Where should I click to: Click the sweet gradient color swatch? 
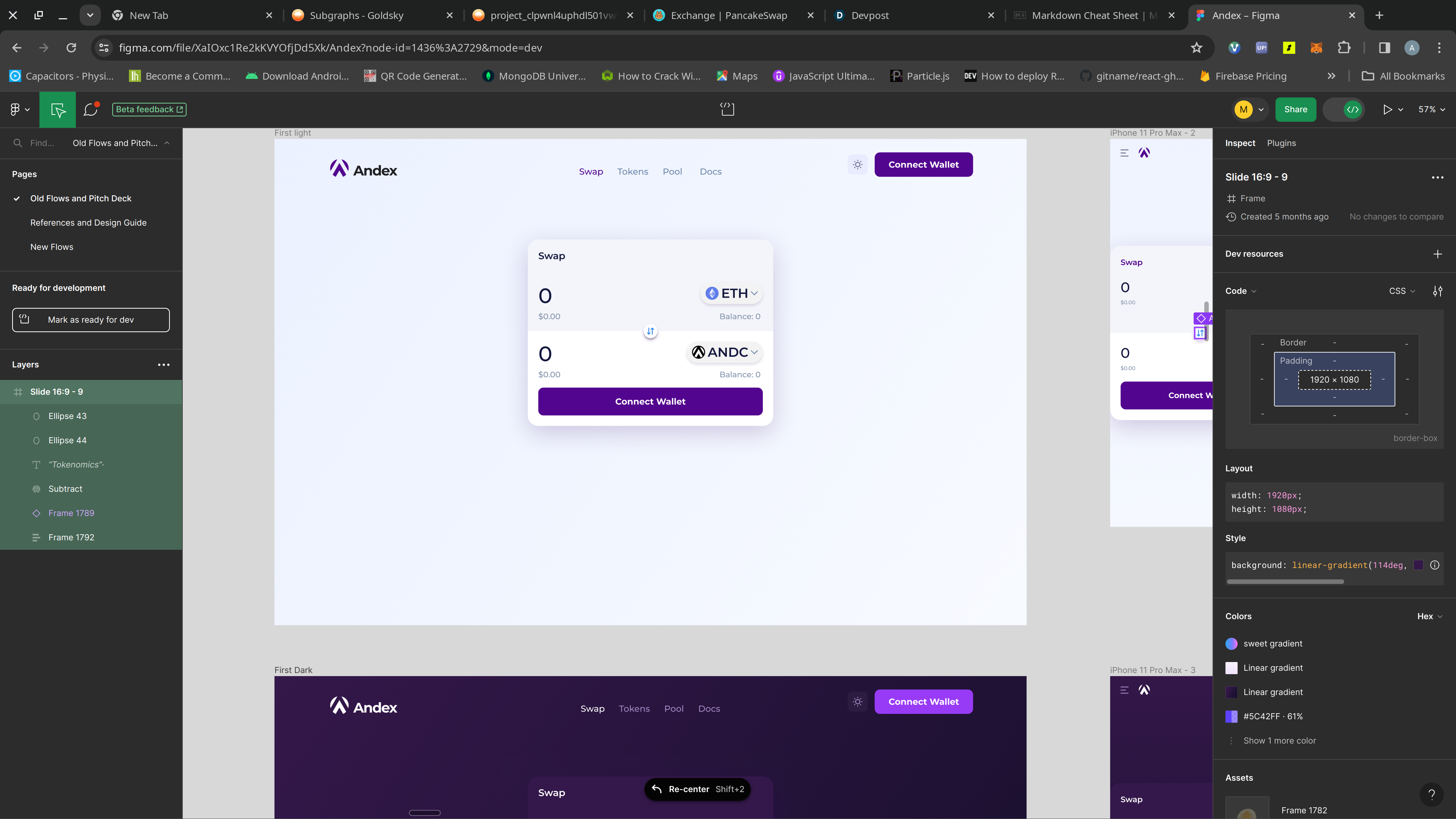[1231, 644]
